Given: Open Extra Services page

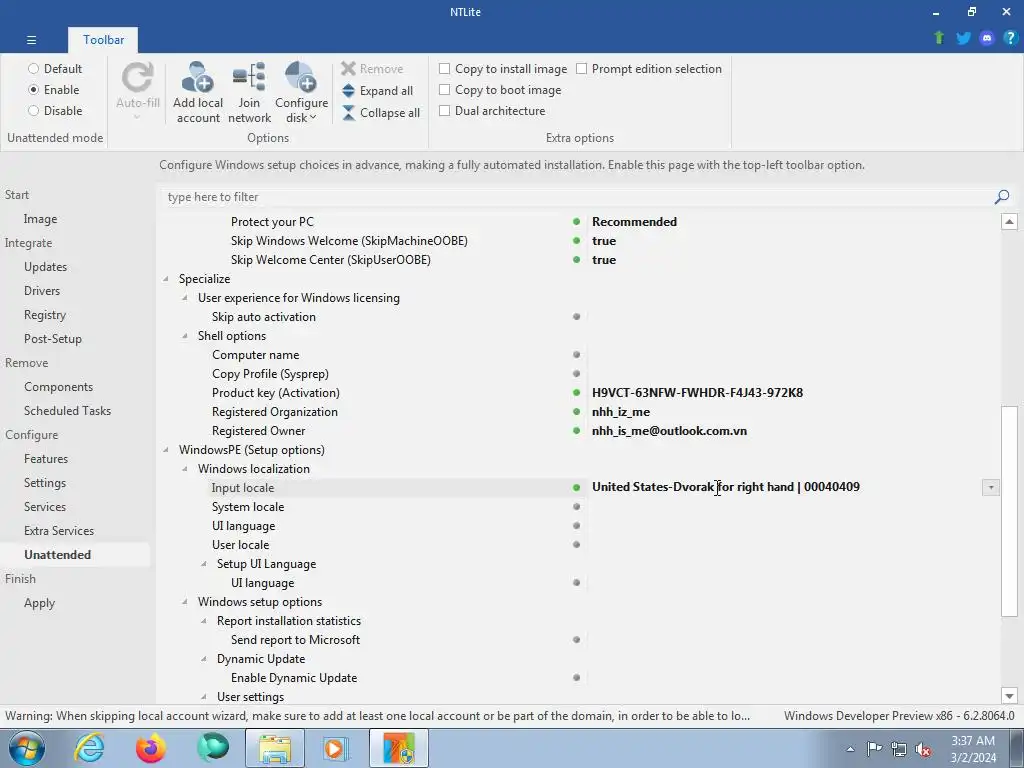Looking at the screenshot, I should tap(59, 530).
